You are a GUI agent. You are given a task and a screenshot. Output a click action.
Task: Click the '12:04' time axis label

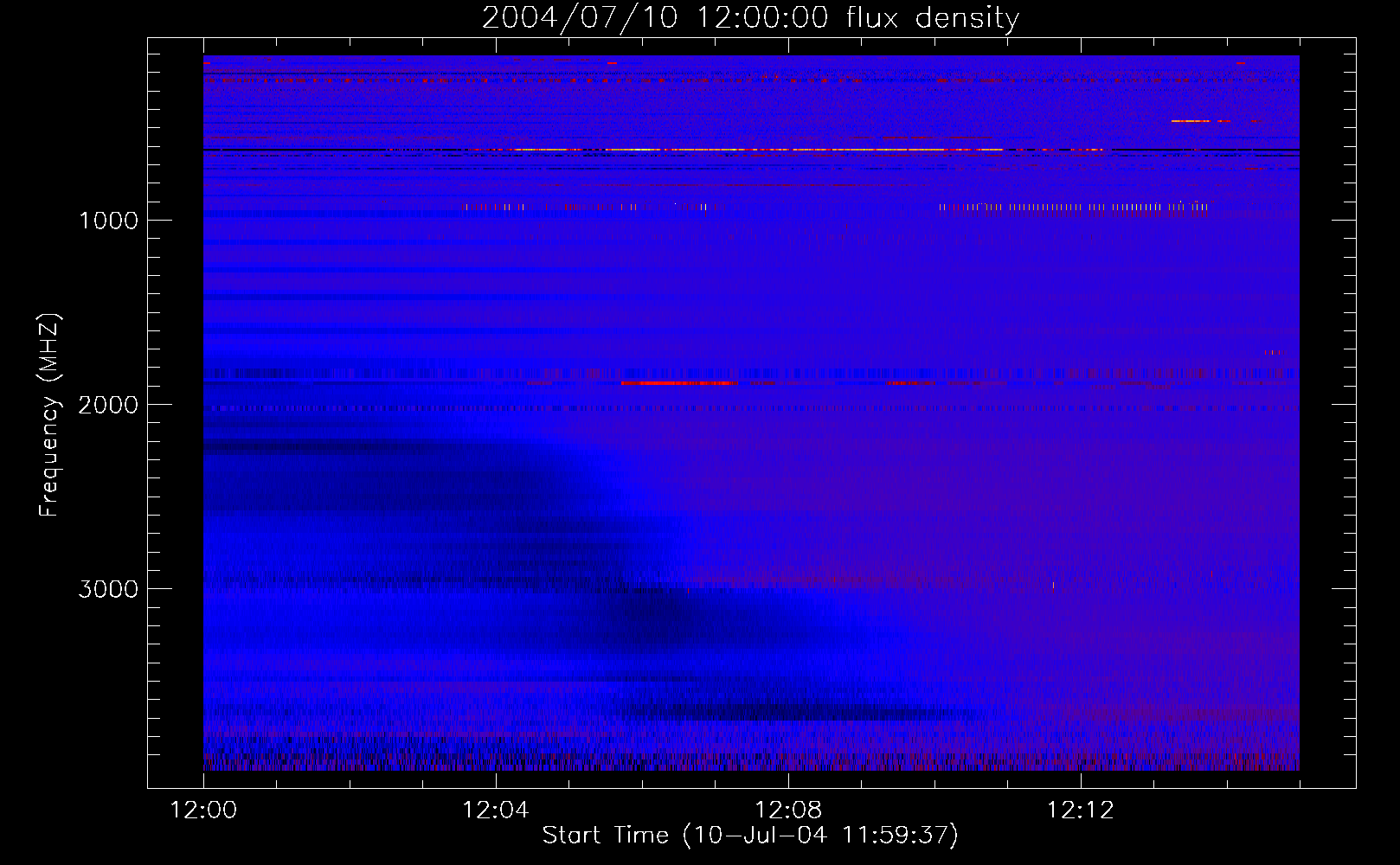495,811
